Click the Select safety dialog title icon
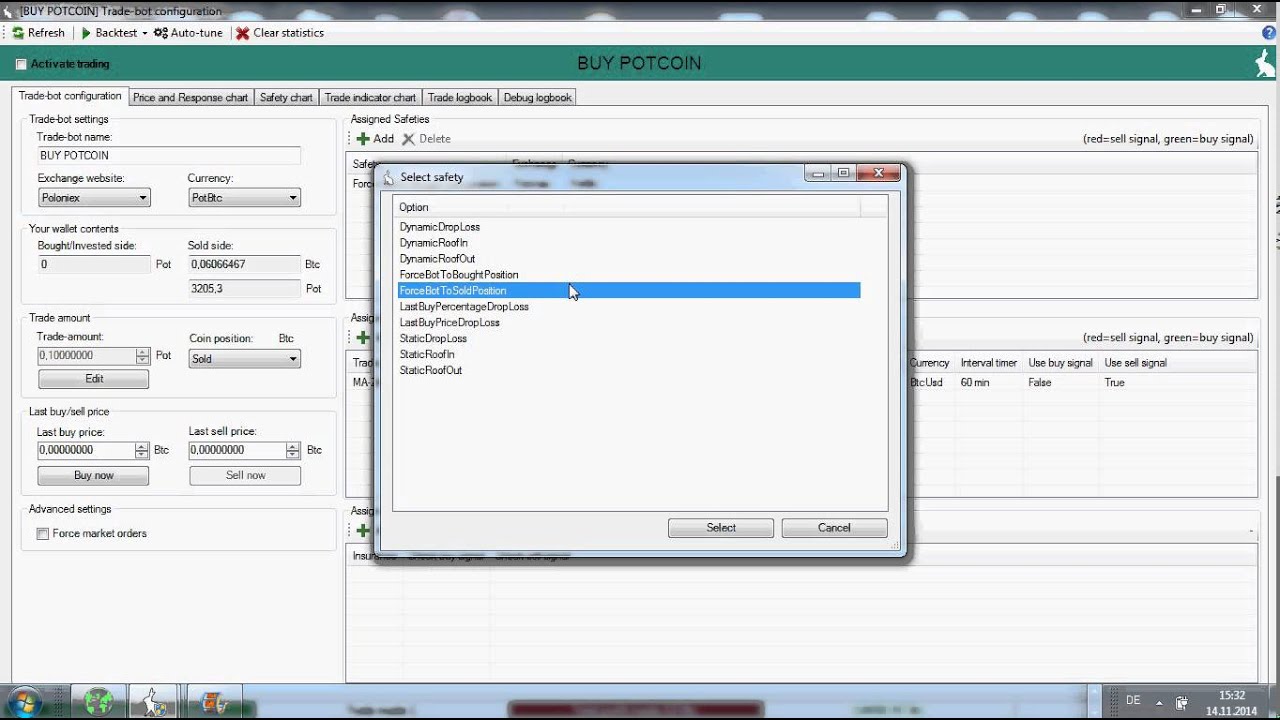The height and width of the screenshot is (720, 1280). 389,177
